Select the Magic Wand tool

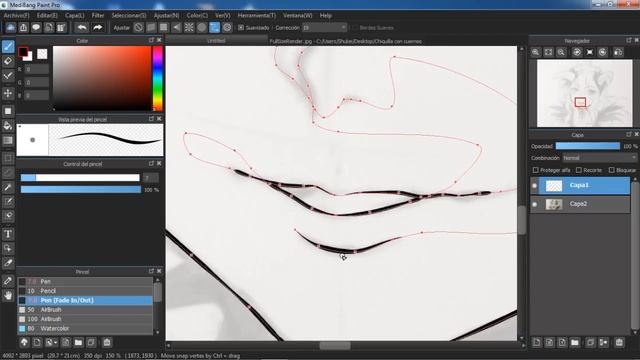click(x=8, y=187)
